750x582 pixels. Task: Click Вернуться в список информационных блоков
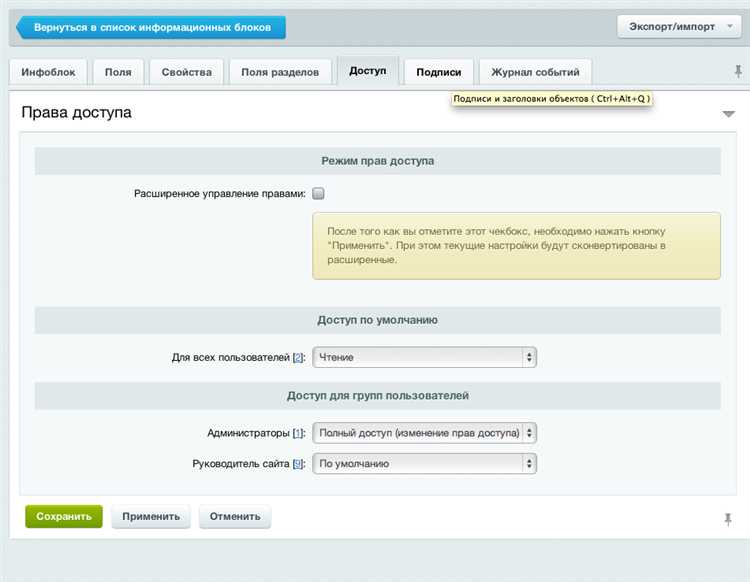click(151, 27)
